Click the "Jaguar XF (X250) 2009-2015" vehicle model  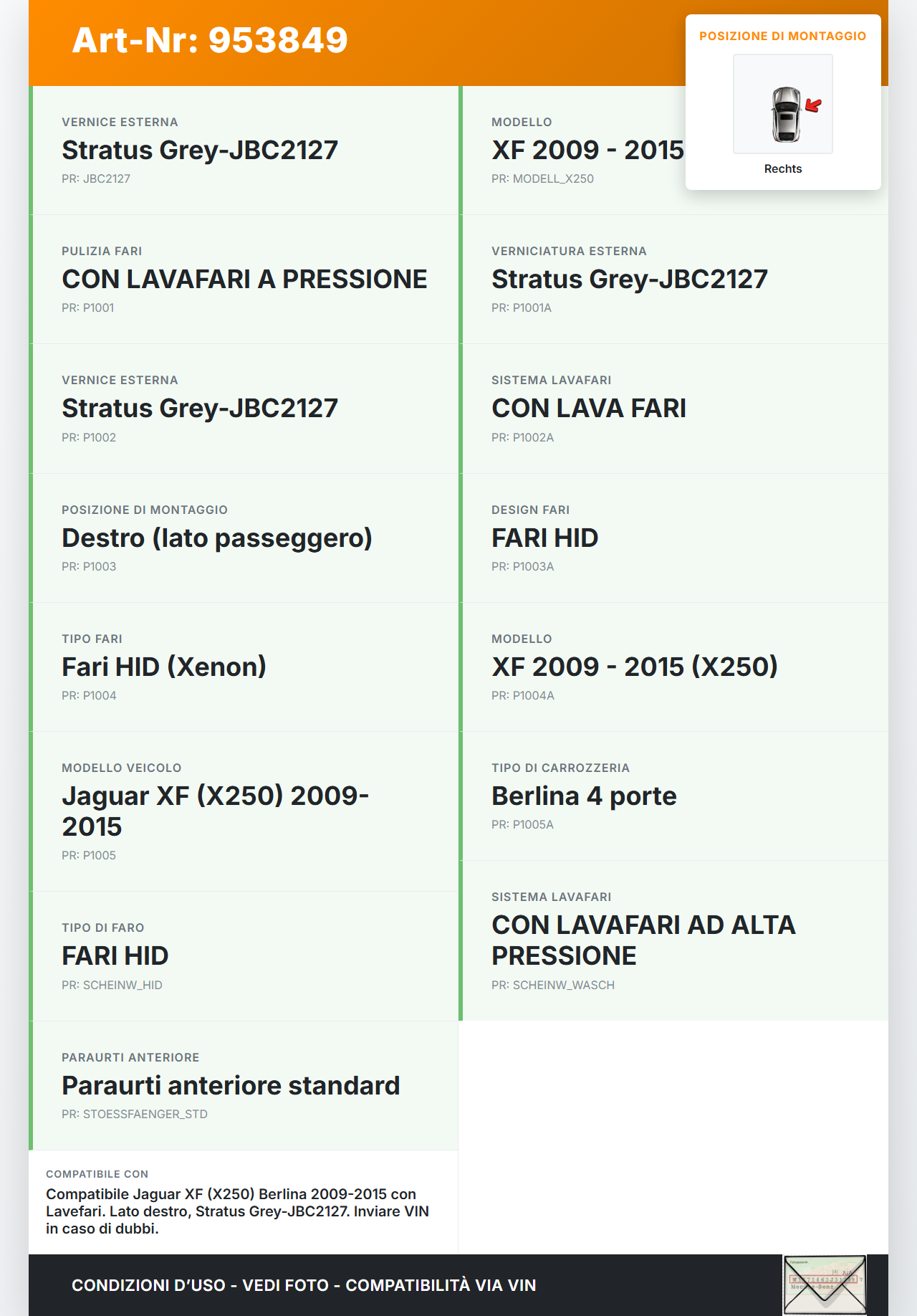[215, 811]
